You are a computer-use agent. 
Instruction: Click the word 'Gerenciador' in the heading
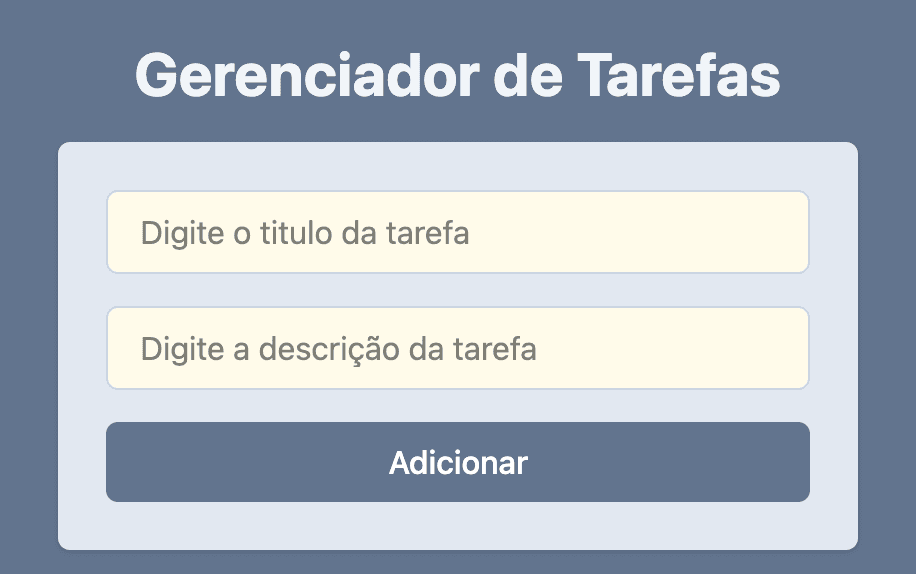(x=307, y=76)
